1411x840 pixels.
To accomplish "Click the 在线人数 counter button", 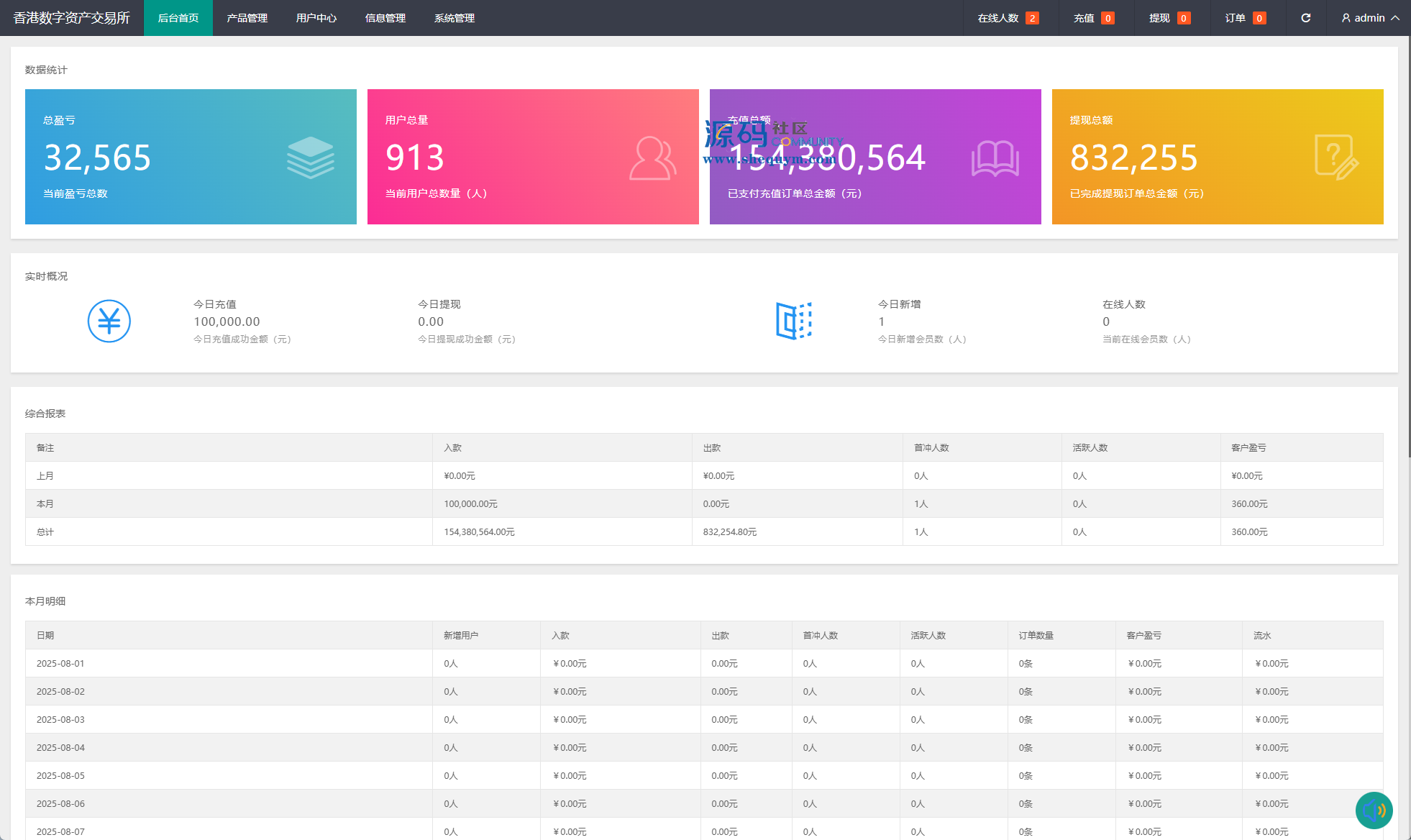I will point(1008,18).
